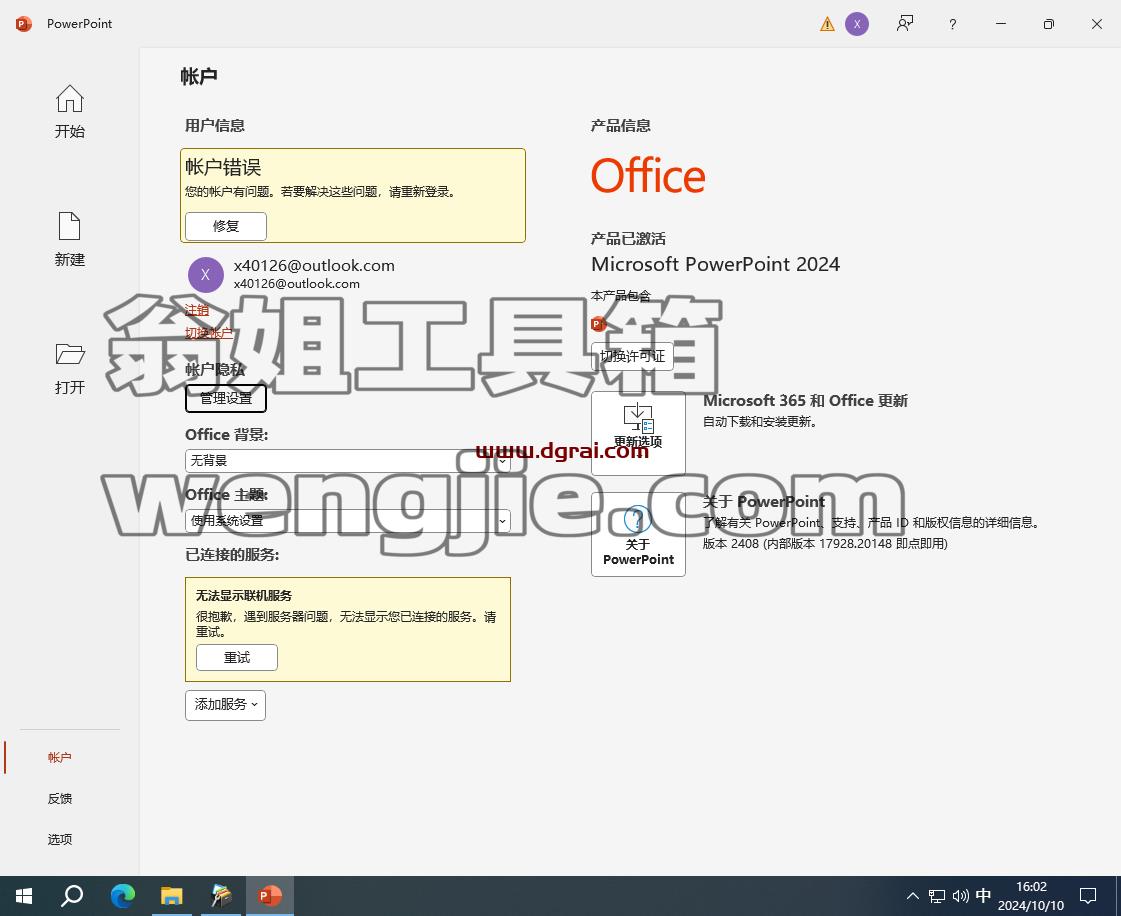Click the 自动下载和安装更新 text
The image size is (1121, 916).
(760, 422)
